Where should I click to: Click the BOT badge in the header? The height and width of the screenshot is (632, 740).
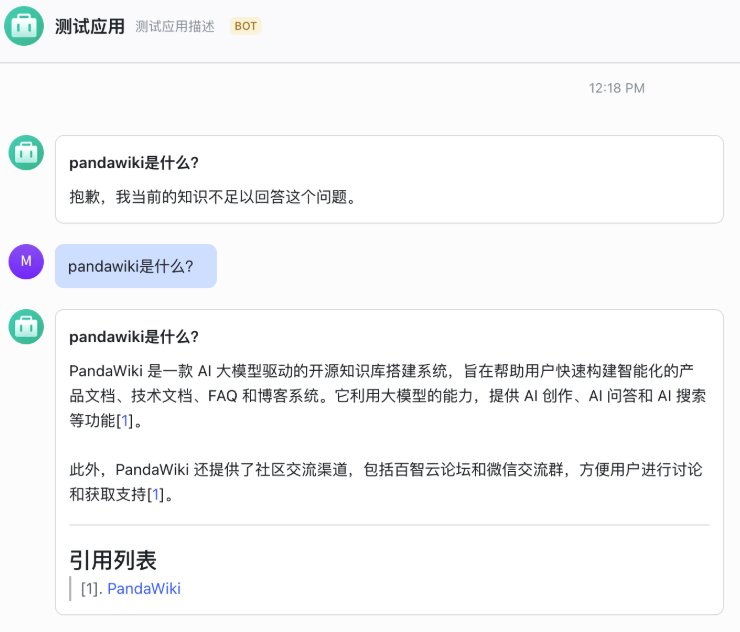245,26
